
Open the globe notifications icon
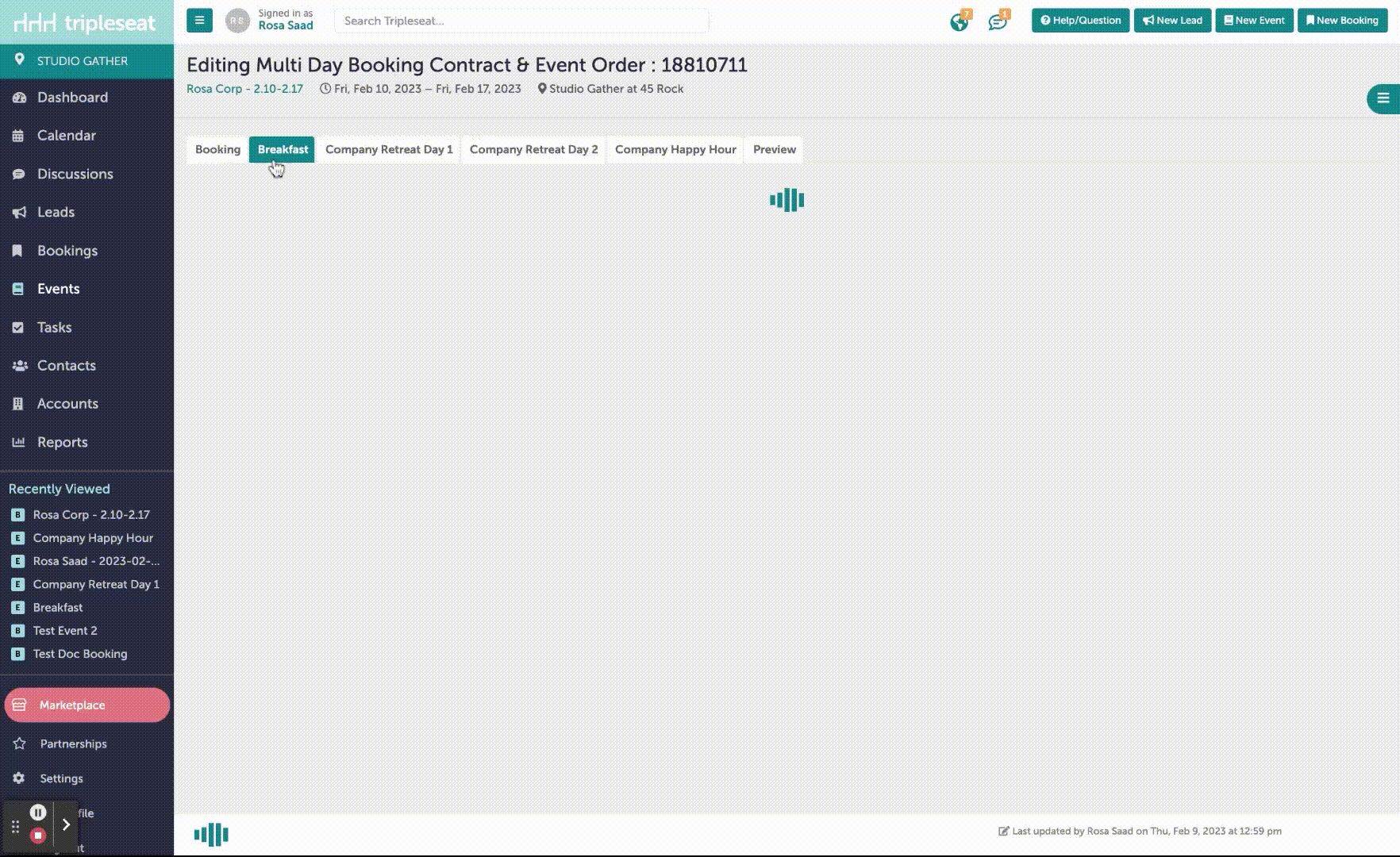click(x=960, y=21)
